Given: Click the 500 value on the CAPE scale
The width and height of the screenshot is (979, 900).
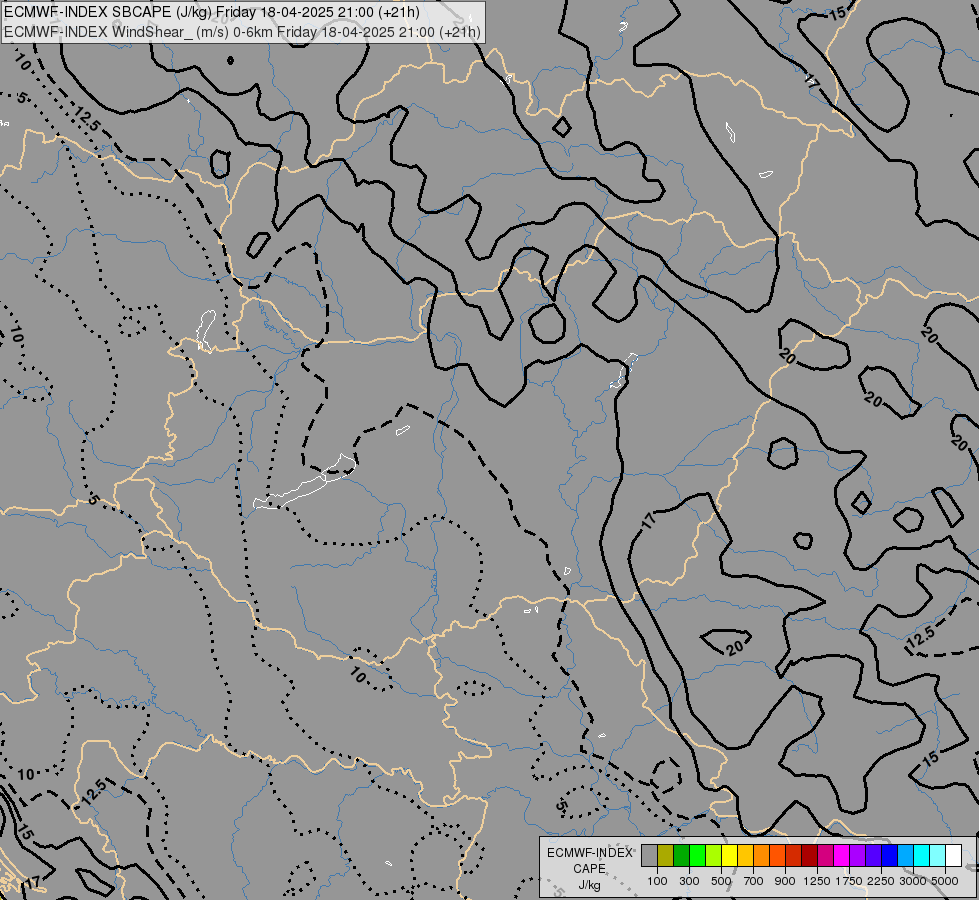Looking at the screenshot, I should click(721, 881).
